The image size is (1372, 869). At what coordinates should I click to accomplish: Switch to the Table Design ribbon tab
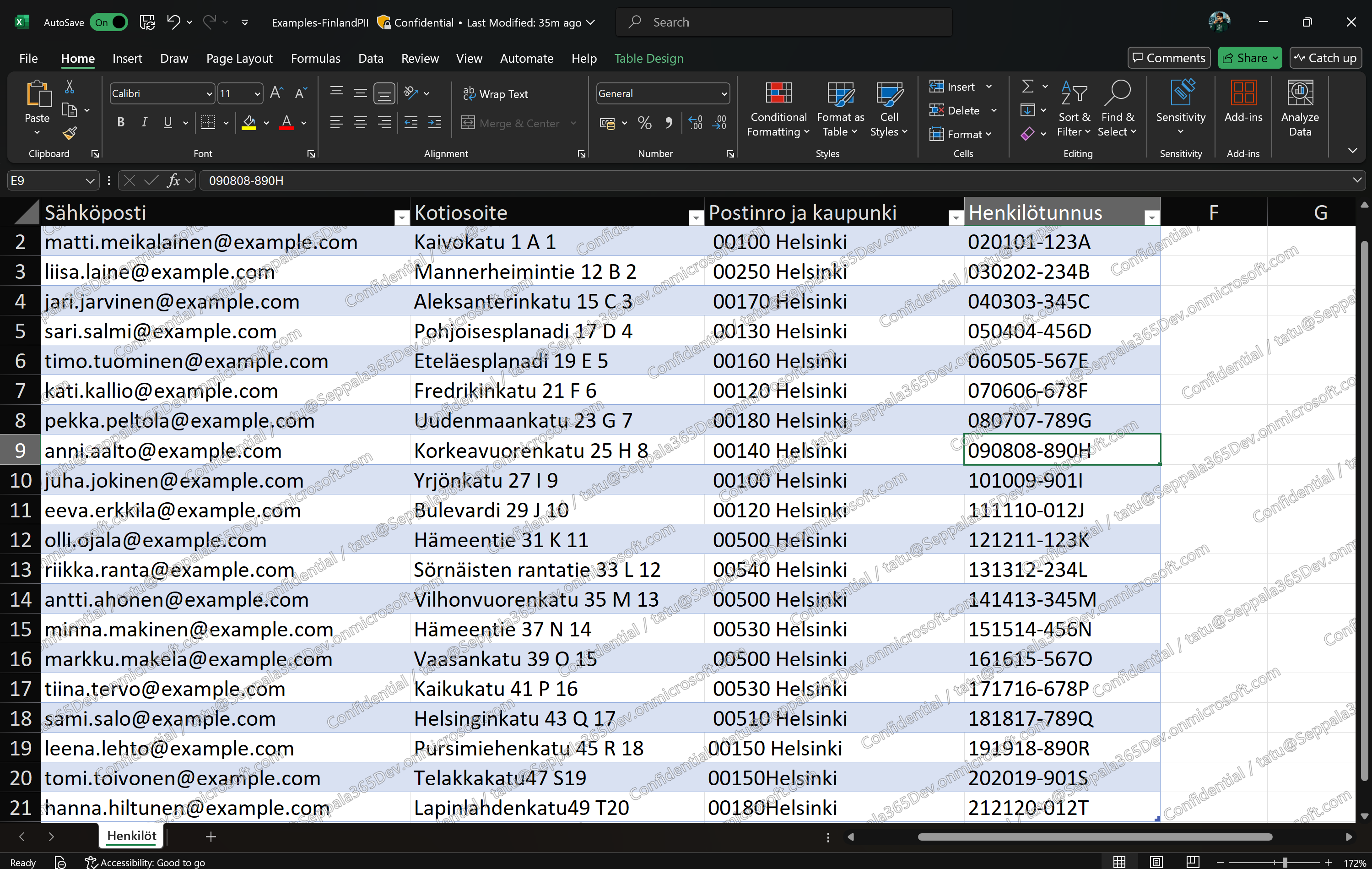tap(649, 58)
